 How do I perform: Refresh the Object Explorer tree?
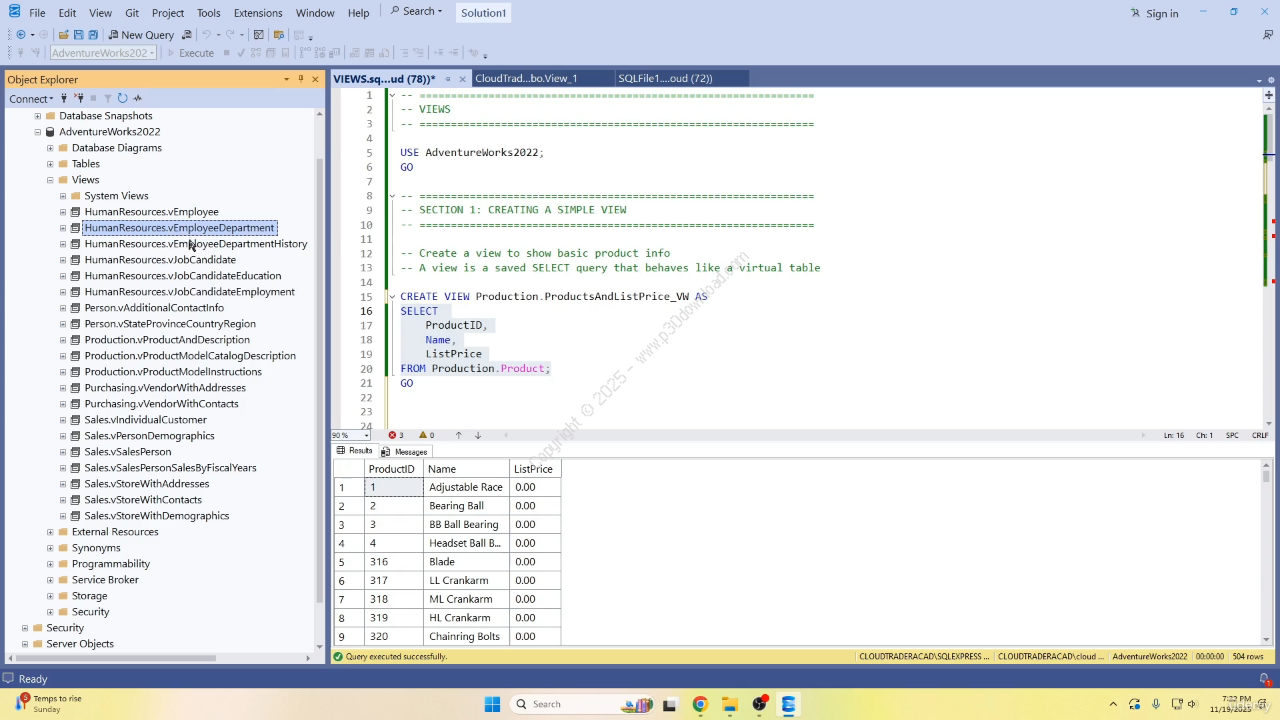point(122,98)
